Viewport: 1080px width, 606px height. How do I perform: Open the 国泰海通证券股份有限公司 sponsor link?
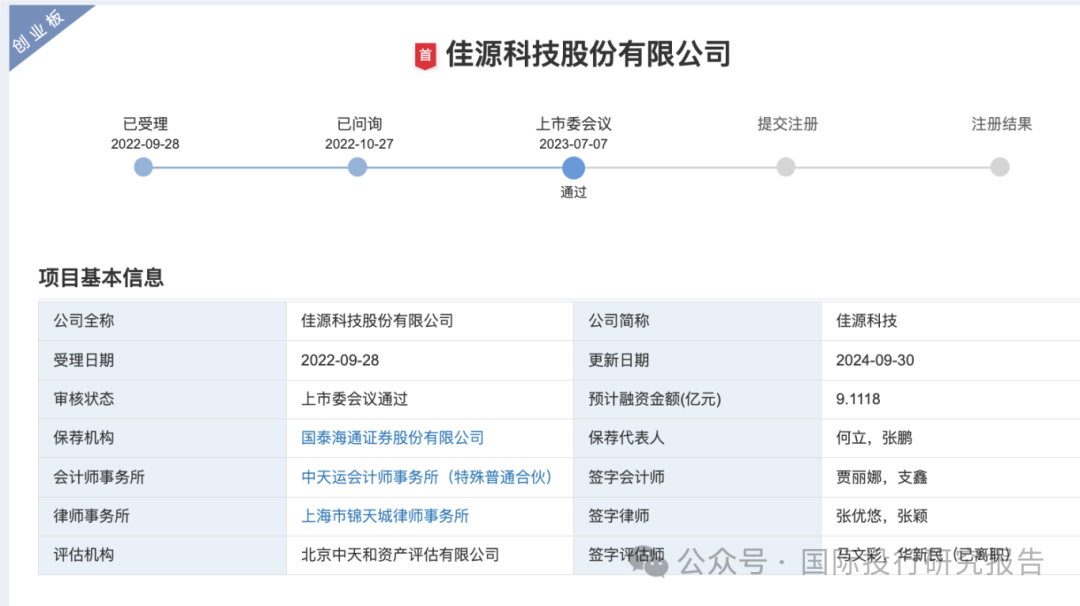(x=392, y=438)
